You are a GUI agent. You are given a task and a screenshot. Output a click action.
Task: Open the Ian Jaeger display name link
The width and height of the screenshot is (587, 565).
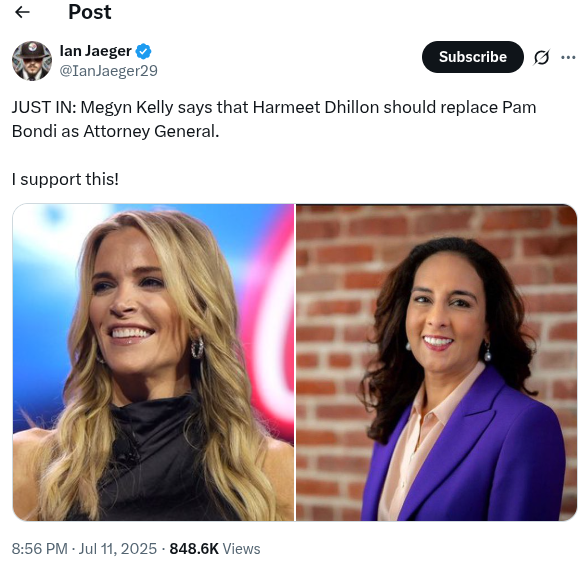[95, 51]
